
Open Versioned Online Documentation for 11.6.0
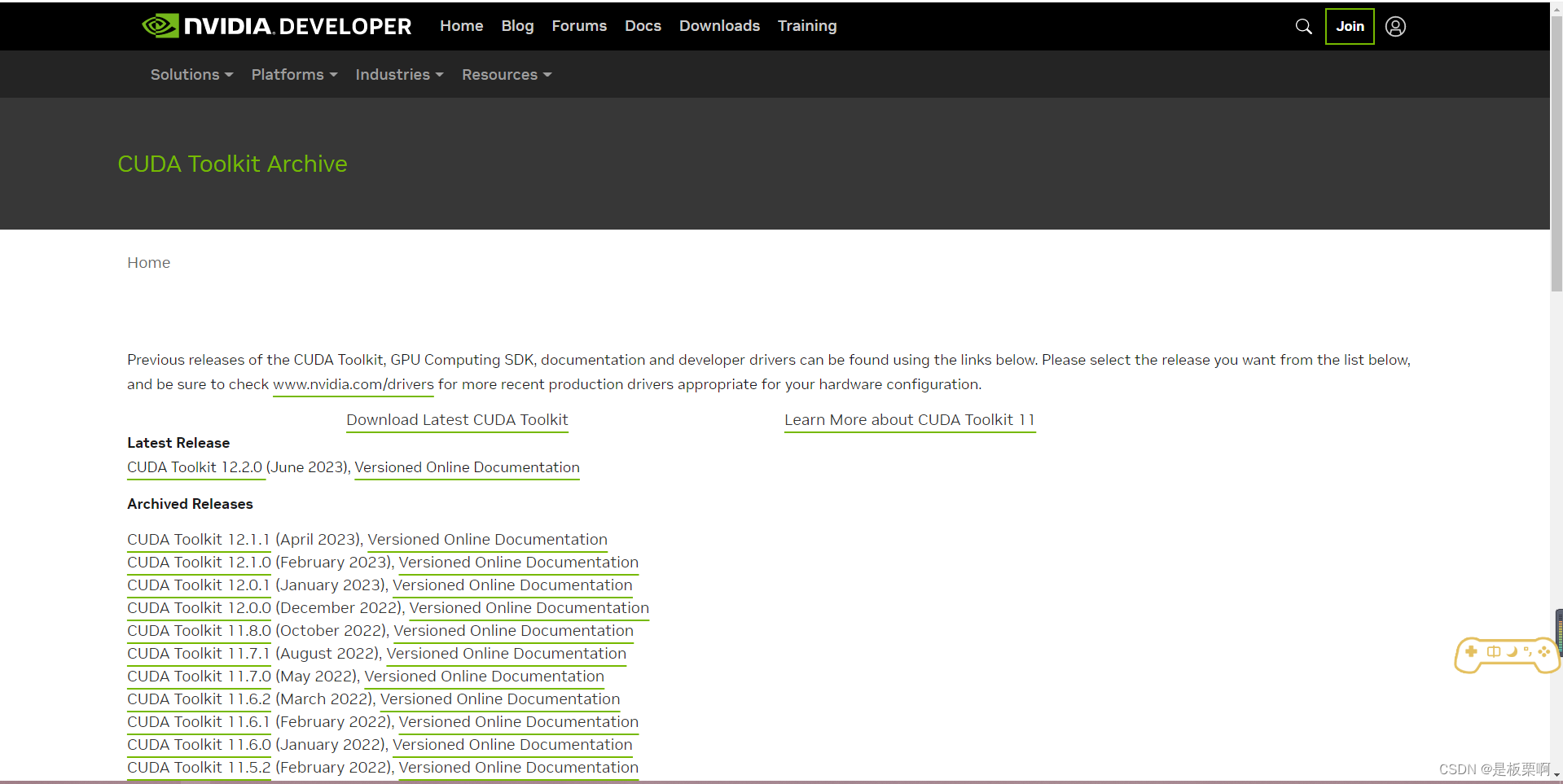pos(512,745)
